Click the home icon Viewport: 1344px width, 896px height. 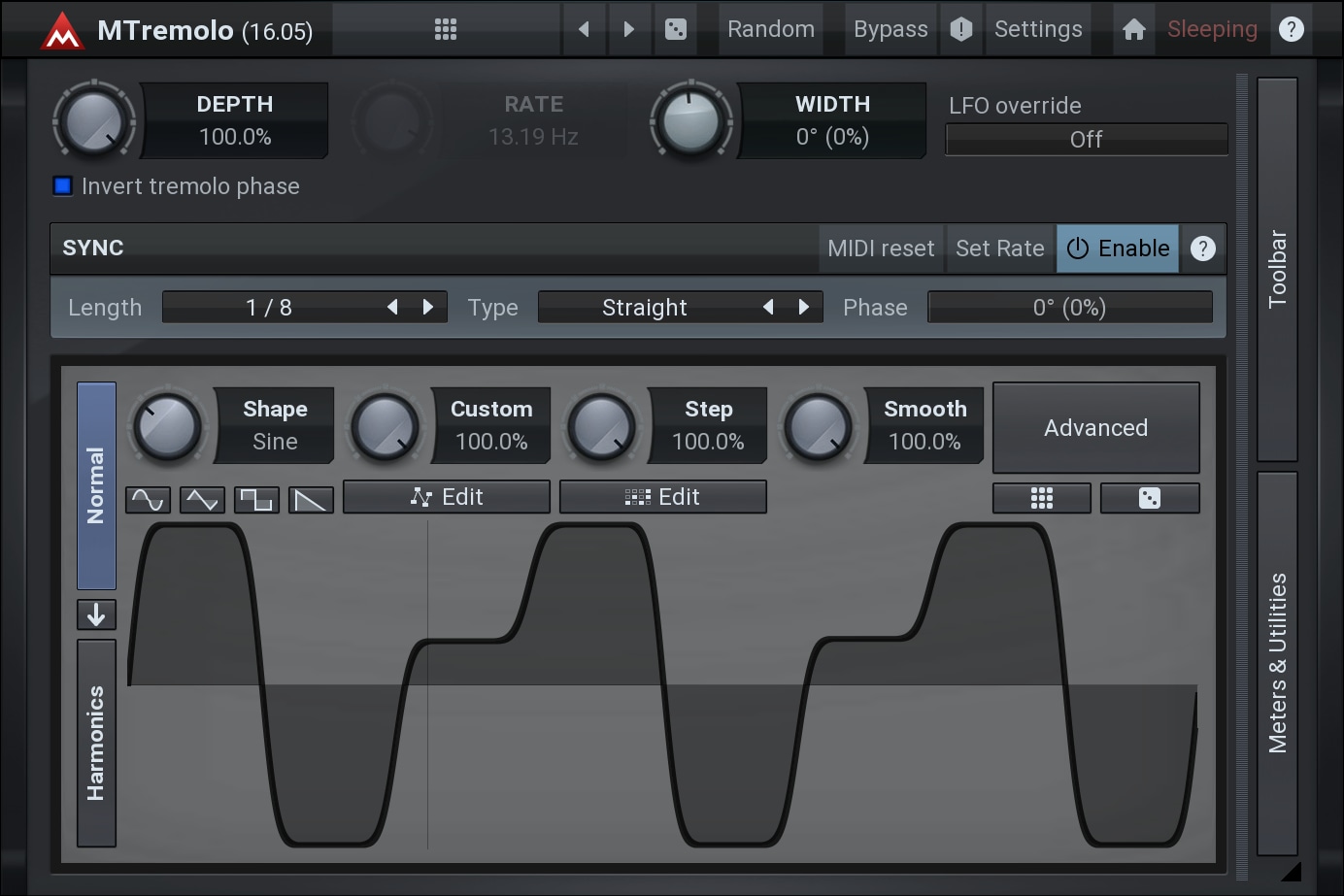tap(1133, 29)
